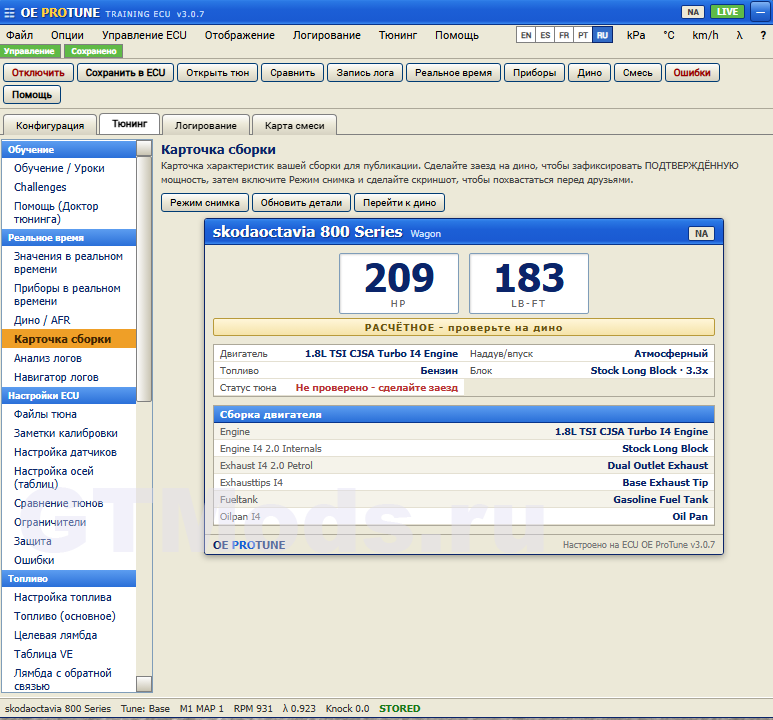Image resolution: width=773 pixels, height=720 pixels.
Task: Click Сохранить в ECU button
Action: (125, 72)
